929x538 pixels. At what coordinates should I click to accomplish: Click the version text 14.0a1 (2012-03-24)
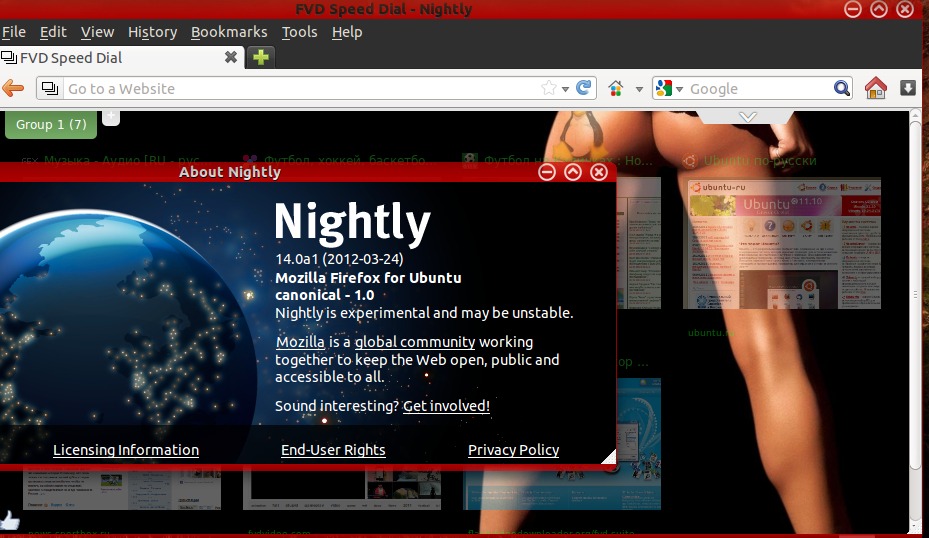[x=339, y=259]
